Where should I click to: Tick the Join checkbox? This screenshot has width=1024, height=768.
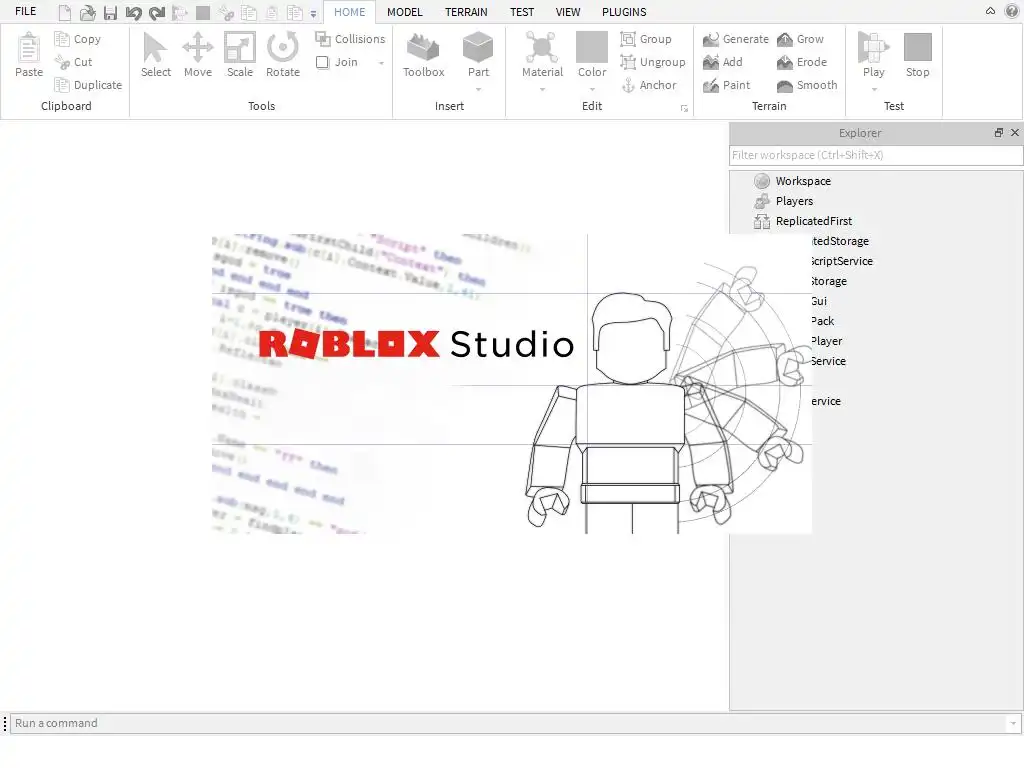click(x=323, y=62)
